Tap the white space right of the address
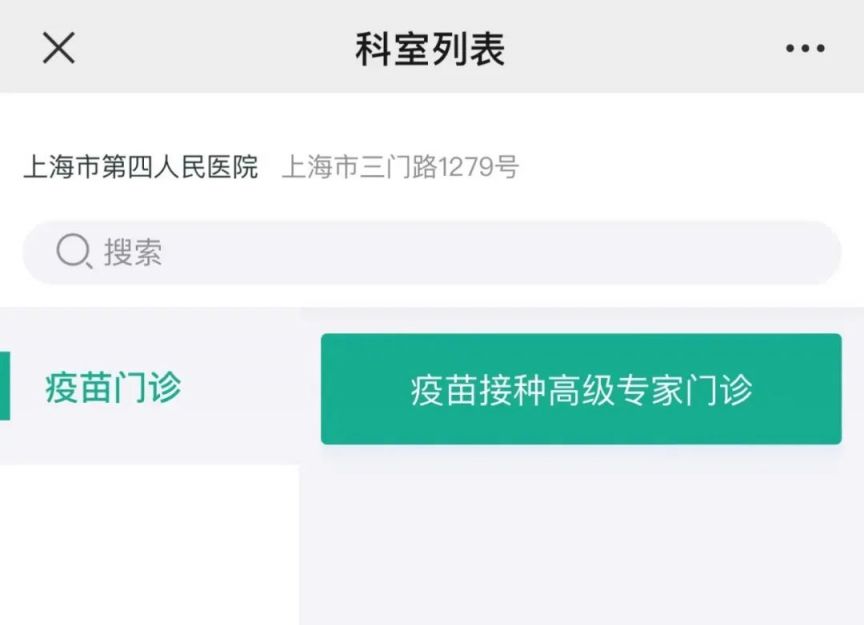Viewport: 864px width, 625px height. pos(689,166)
